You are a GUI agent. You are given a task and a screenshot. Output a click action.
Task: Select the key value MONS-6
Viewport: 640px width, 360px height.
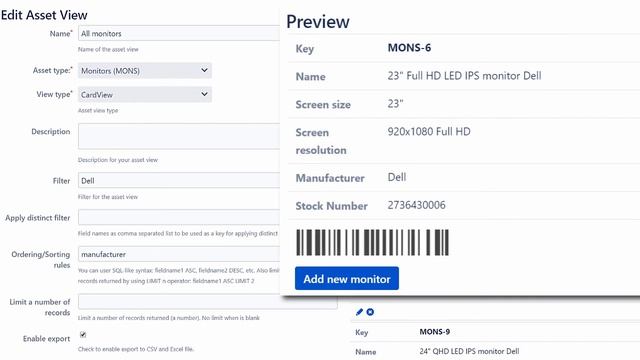409,48
